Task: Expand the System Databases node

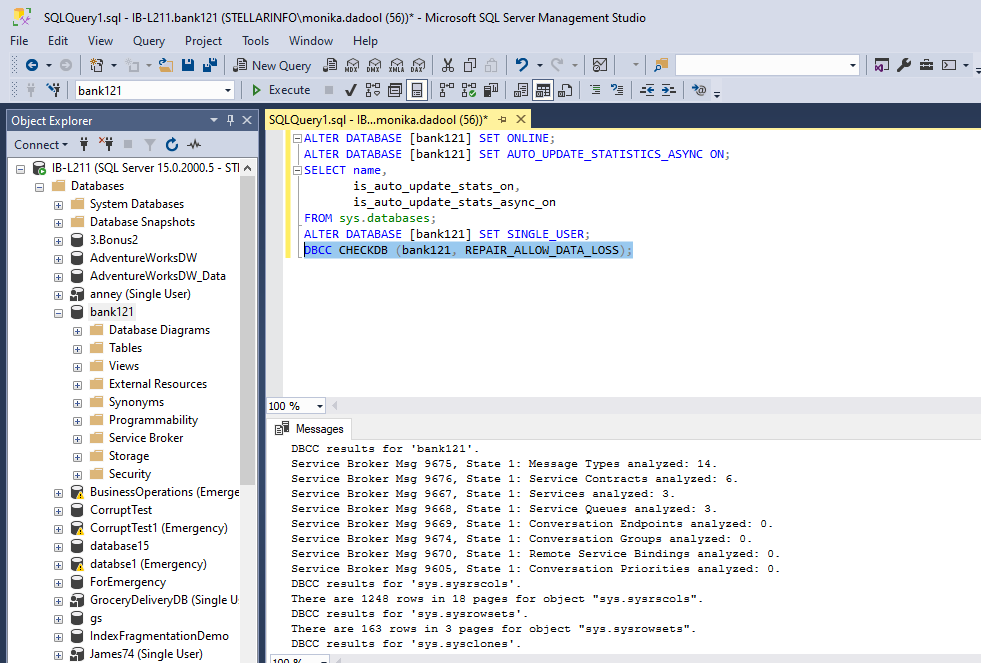Action: [x=58, y=205]
